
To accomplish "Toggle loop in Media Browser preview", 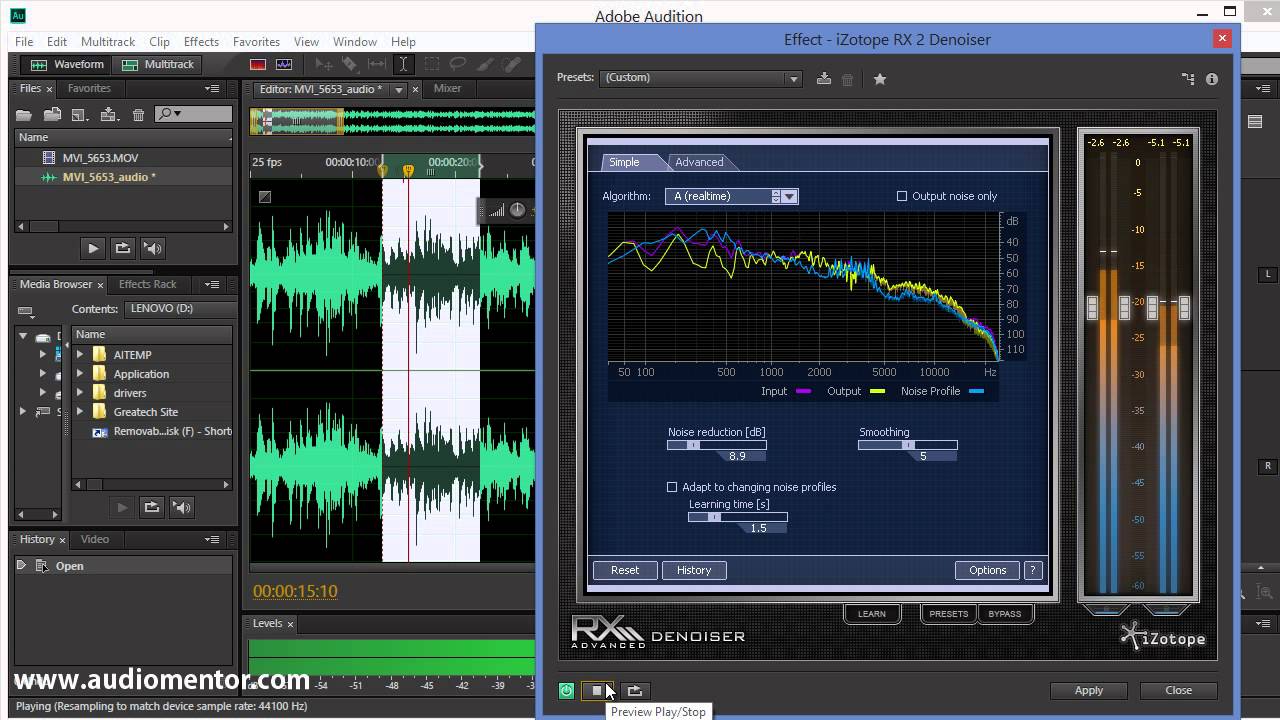I will 151,507.
